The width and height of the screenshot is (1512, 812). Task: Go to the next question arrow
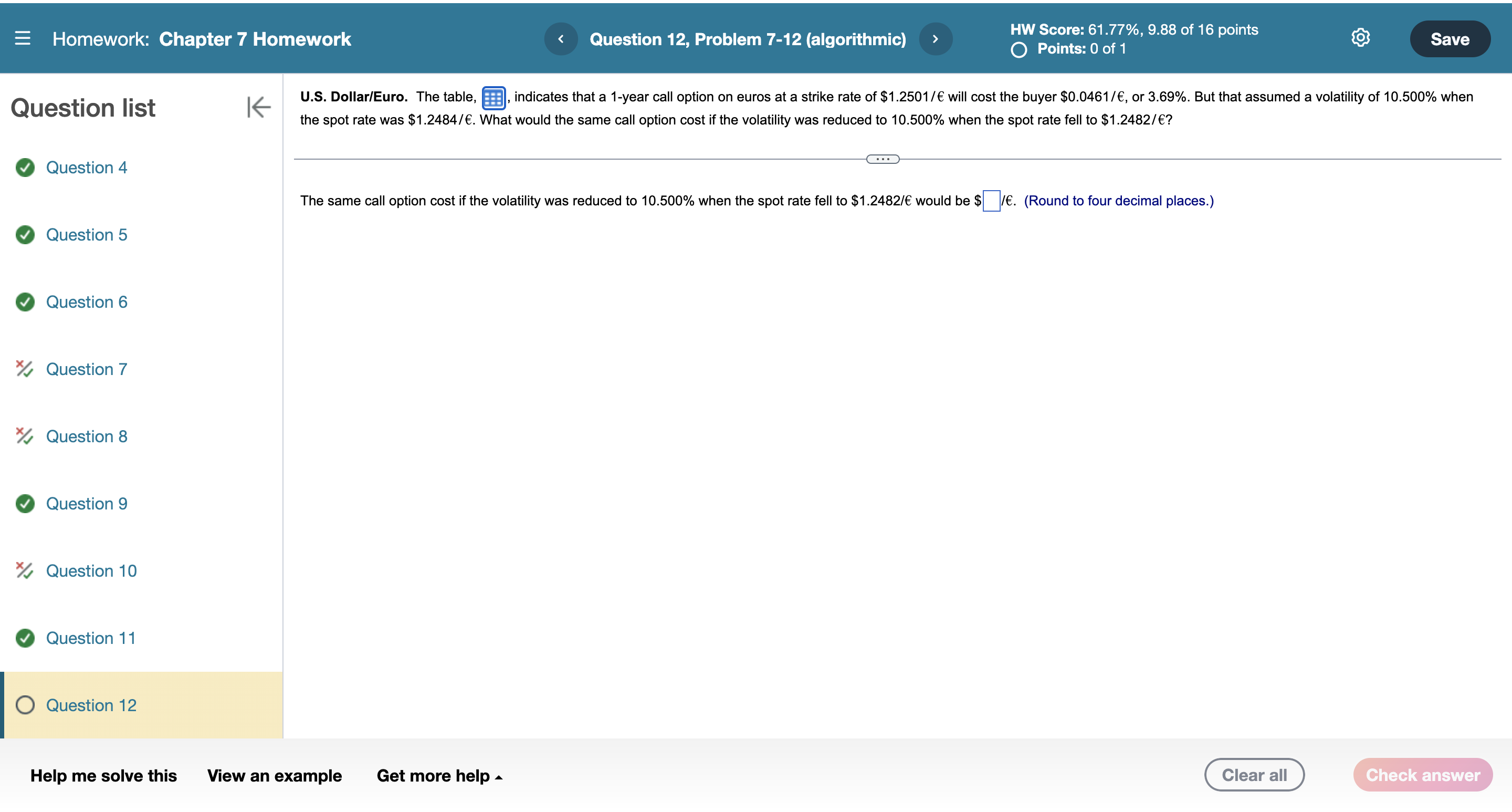point(935,39)
